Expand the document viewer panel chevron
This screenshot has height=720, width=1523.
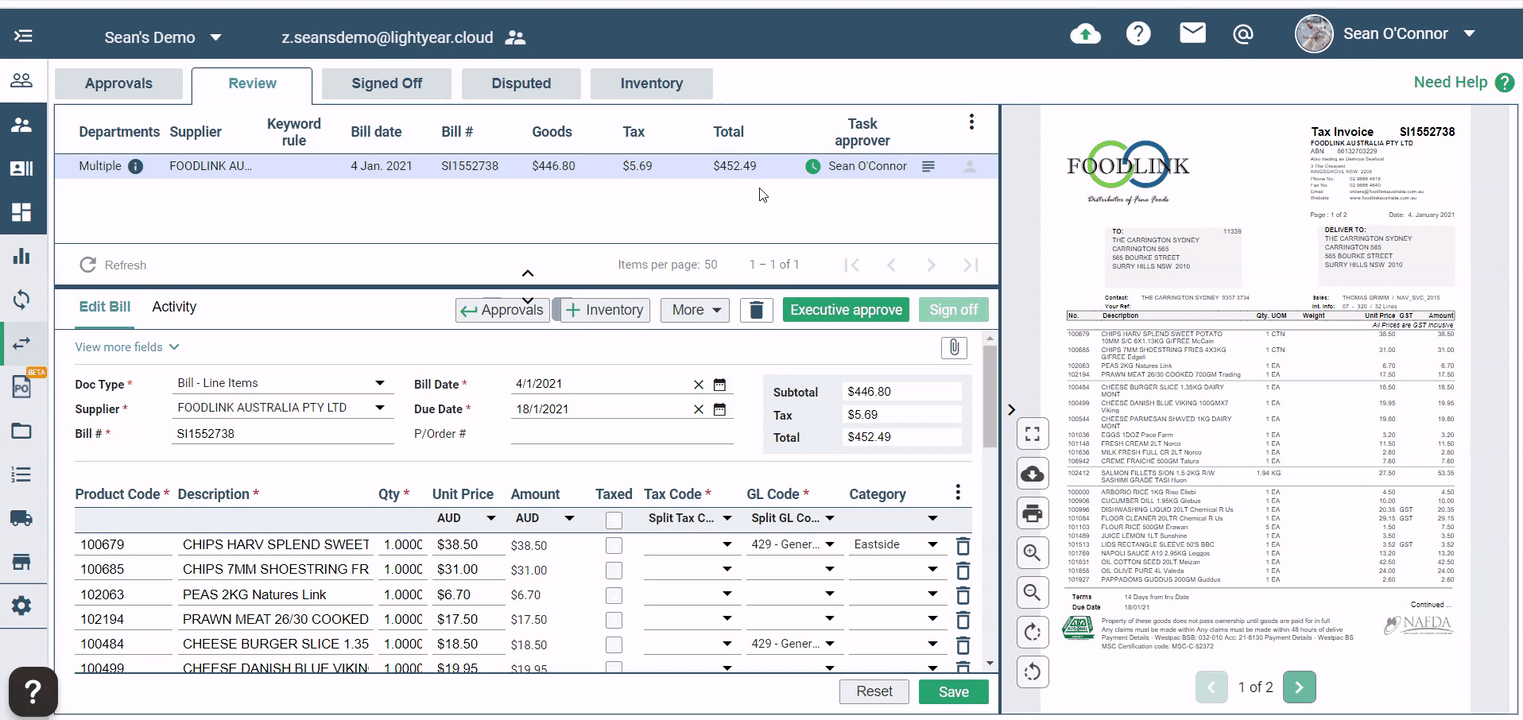1011,410
